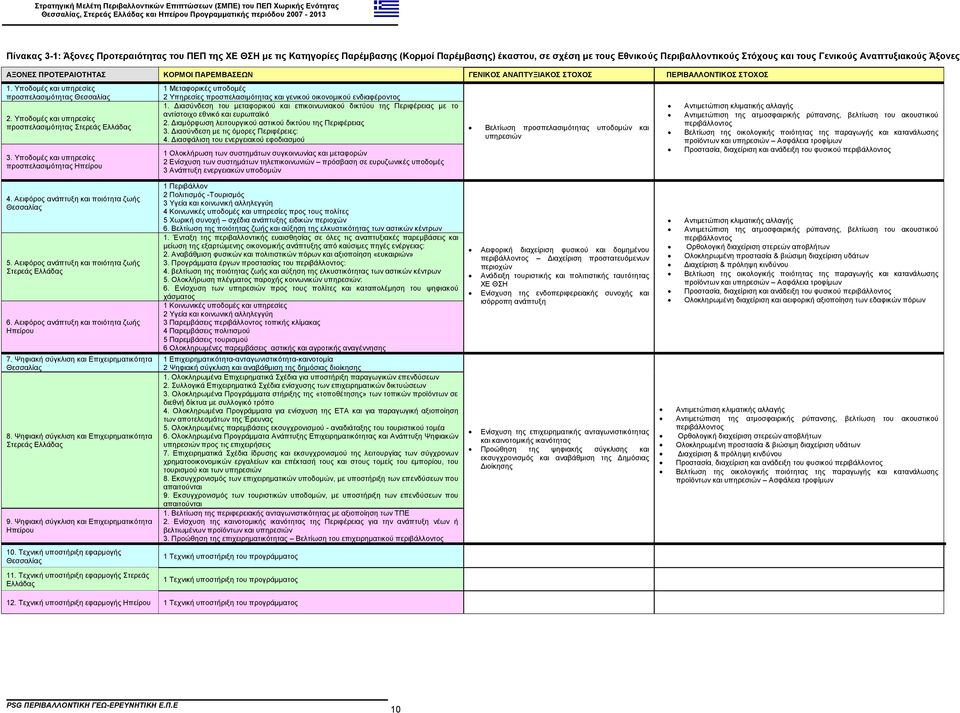Click the "ΓΕΝΙΚΟΣ ΑΝΑΠΤΥΞΙΑΚΟΣ ΣΤΟΧΟΣ" column header

(x=559, y=75)
